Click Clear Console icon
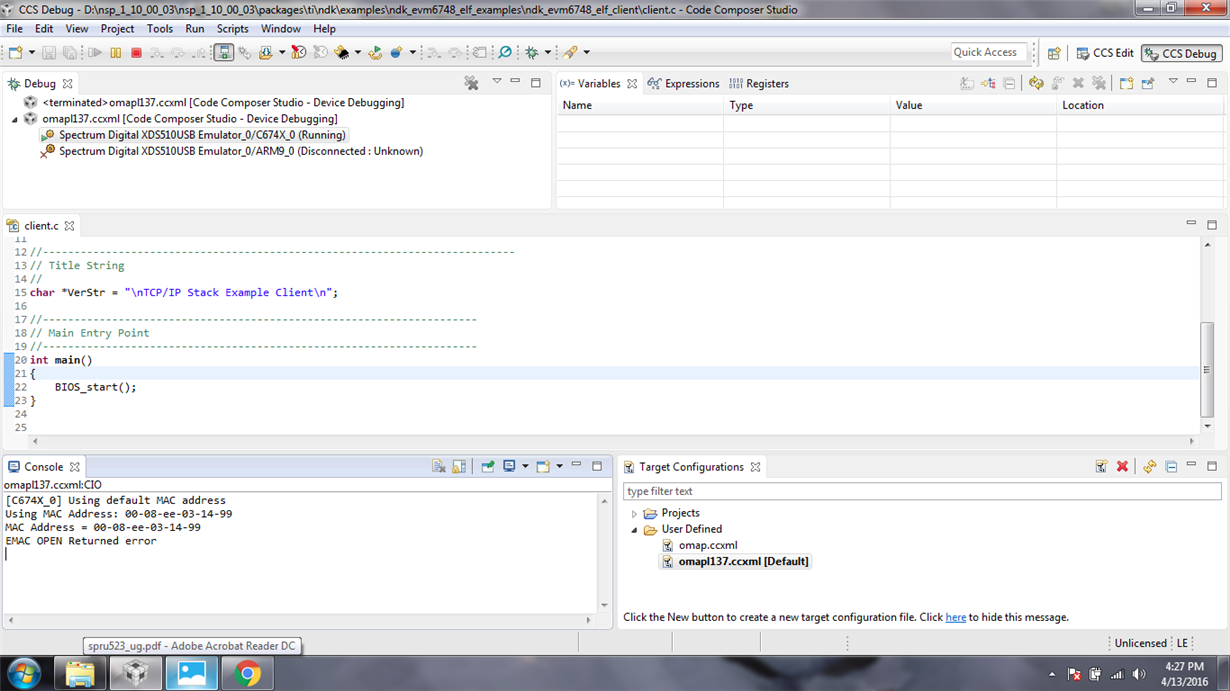 (438, 466)
